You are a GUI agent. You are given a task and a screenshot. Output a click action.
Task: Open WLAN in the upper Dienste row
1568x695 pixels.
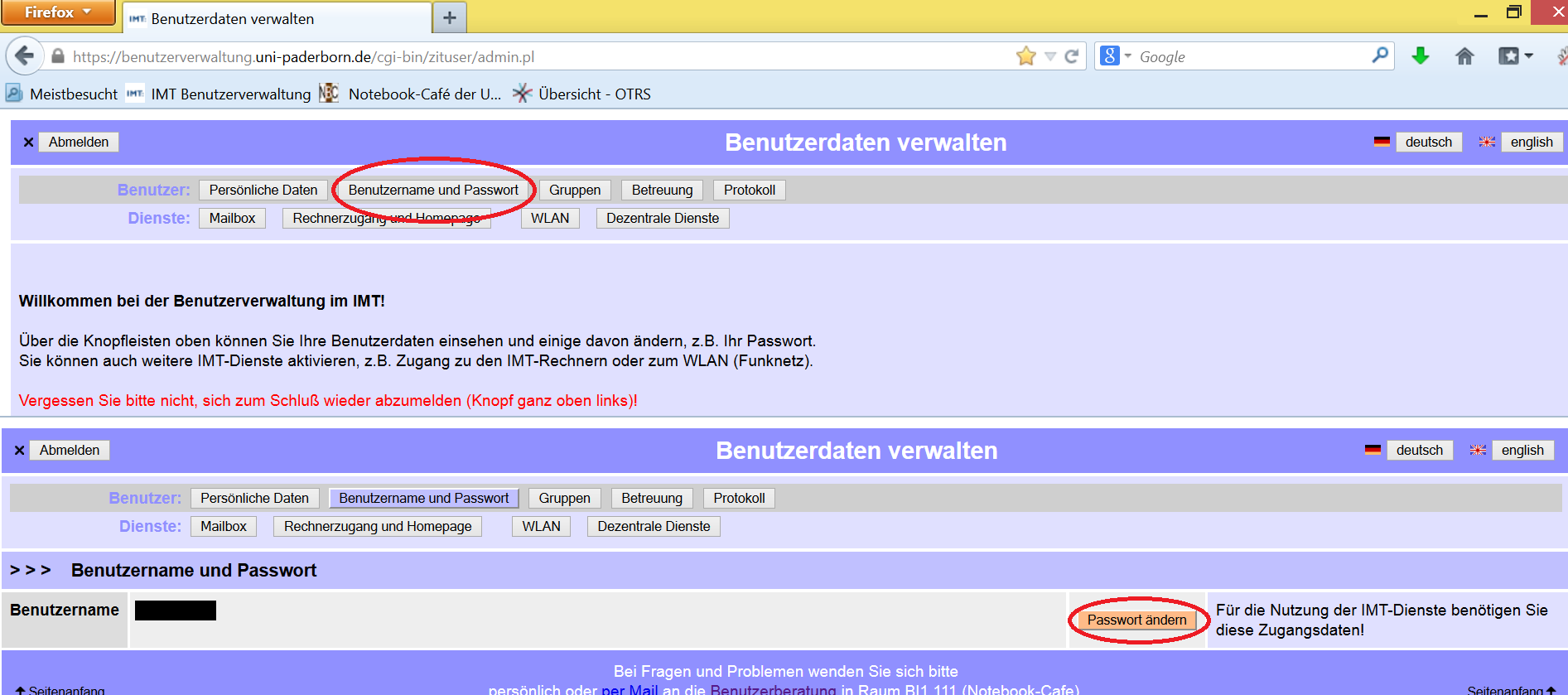tap(550, 218)
